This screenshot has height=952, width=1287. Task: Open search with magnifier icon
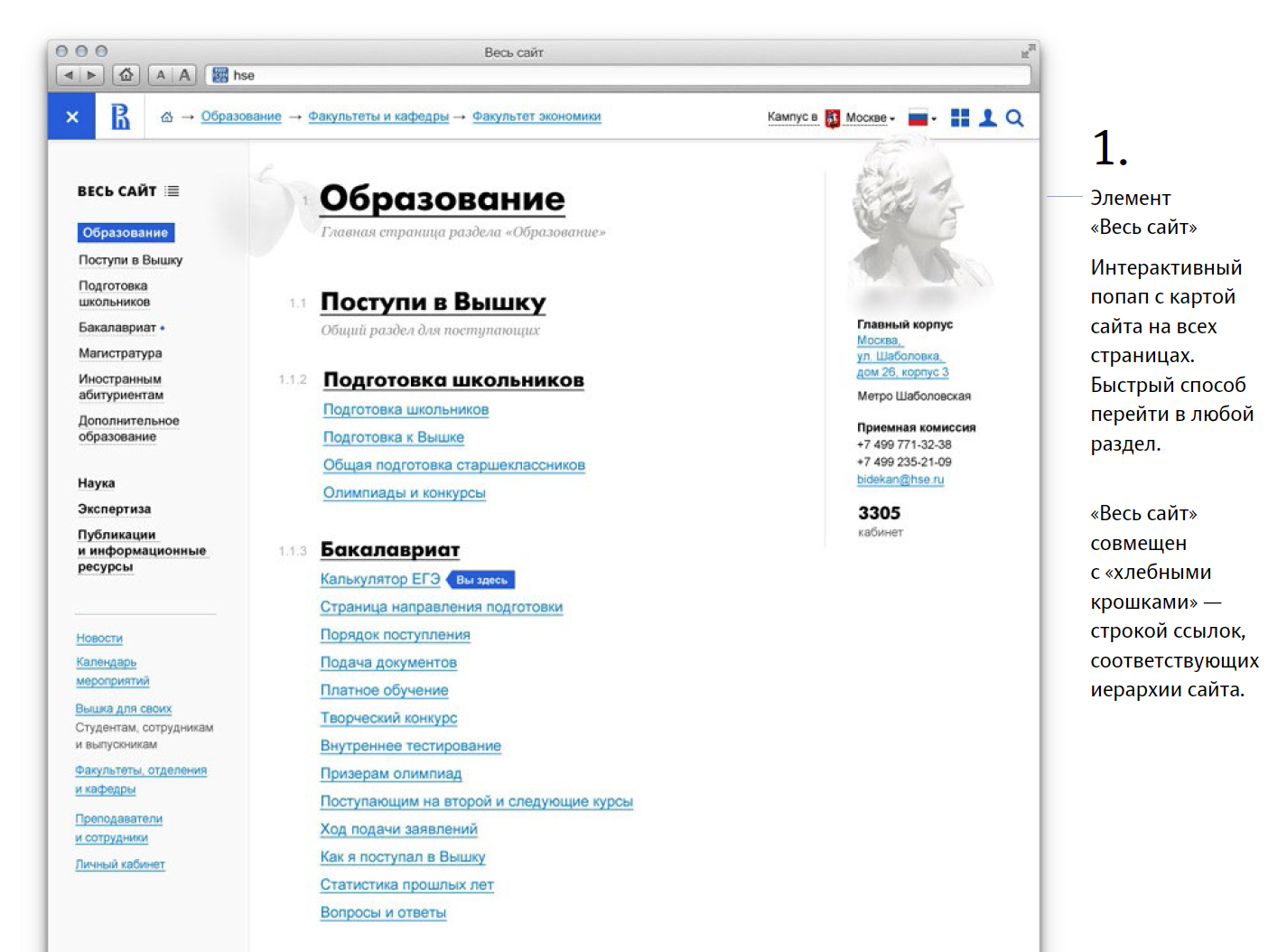[x=1014, y=117]
